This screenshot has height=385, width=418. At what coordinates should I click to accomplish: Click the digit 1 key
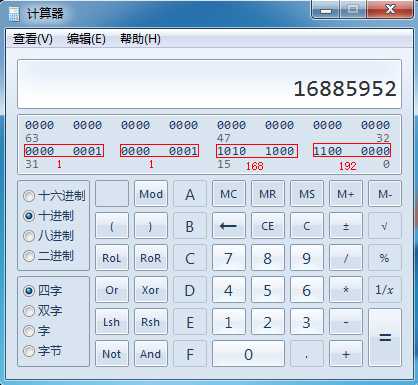coord(229,322)
